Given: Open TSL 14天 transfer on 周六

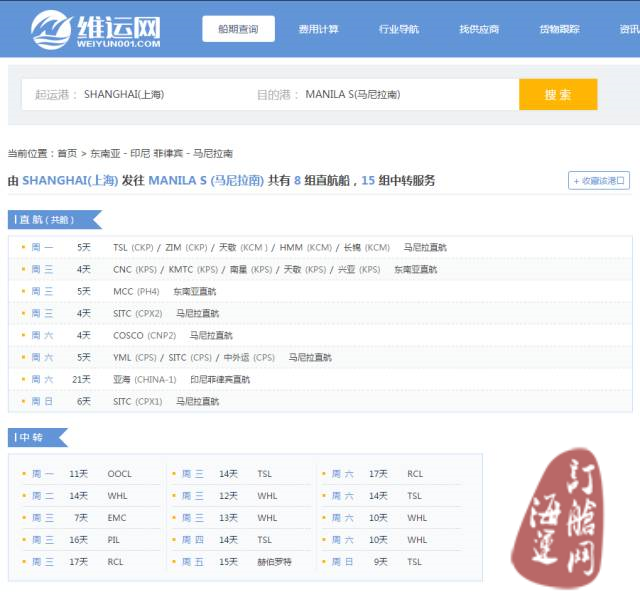Looking at the screenshot, I should click(392, 496).
